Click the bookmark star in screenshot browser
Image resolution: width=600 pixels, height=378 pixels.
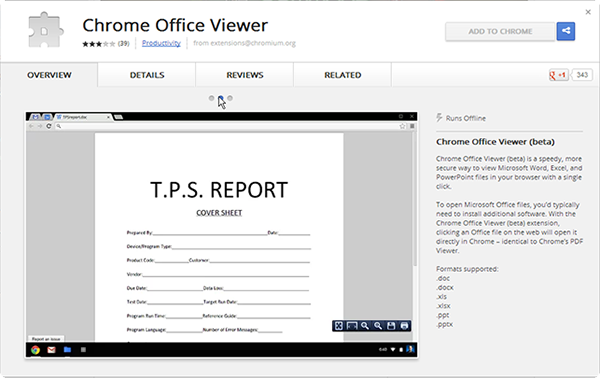[402, 126]
